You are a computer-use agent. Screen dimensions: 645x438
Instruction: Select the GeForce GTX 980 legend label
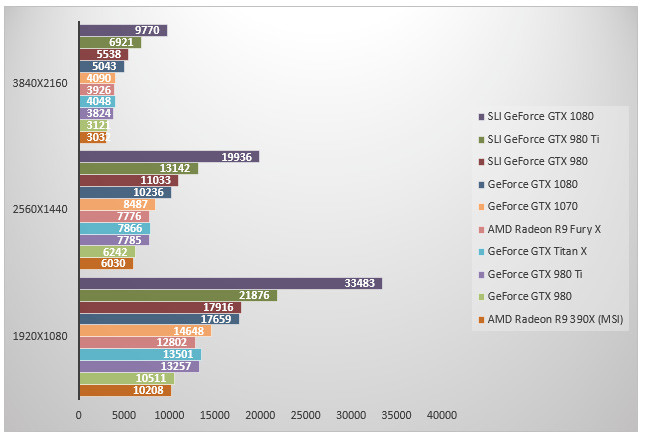point(530,296)
